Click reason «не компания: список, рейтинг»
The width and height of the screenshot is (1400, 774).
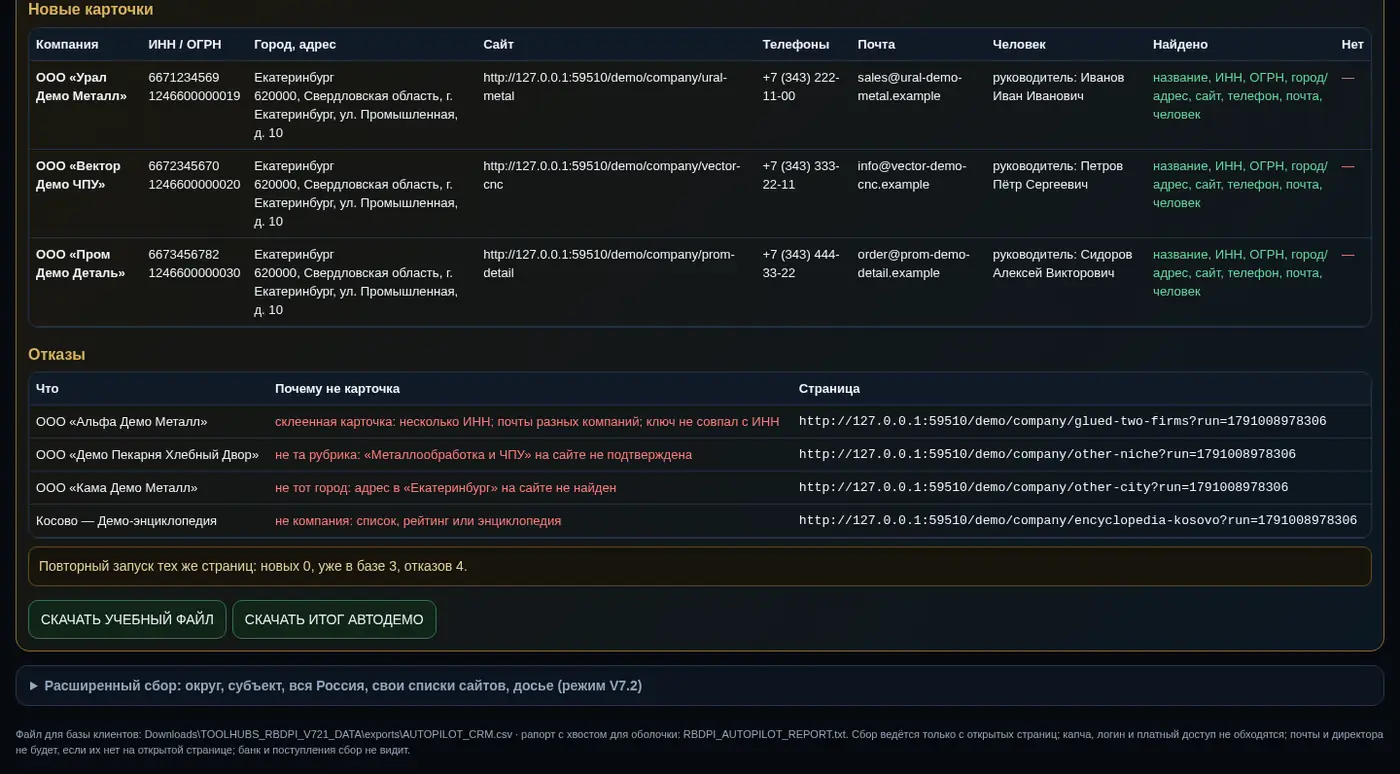point(366,520)
